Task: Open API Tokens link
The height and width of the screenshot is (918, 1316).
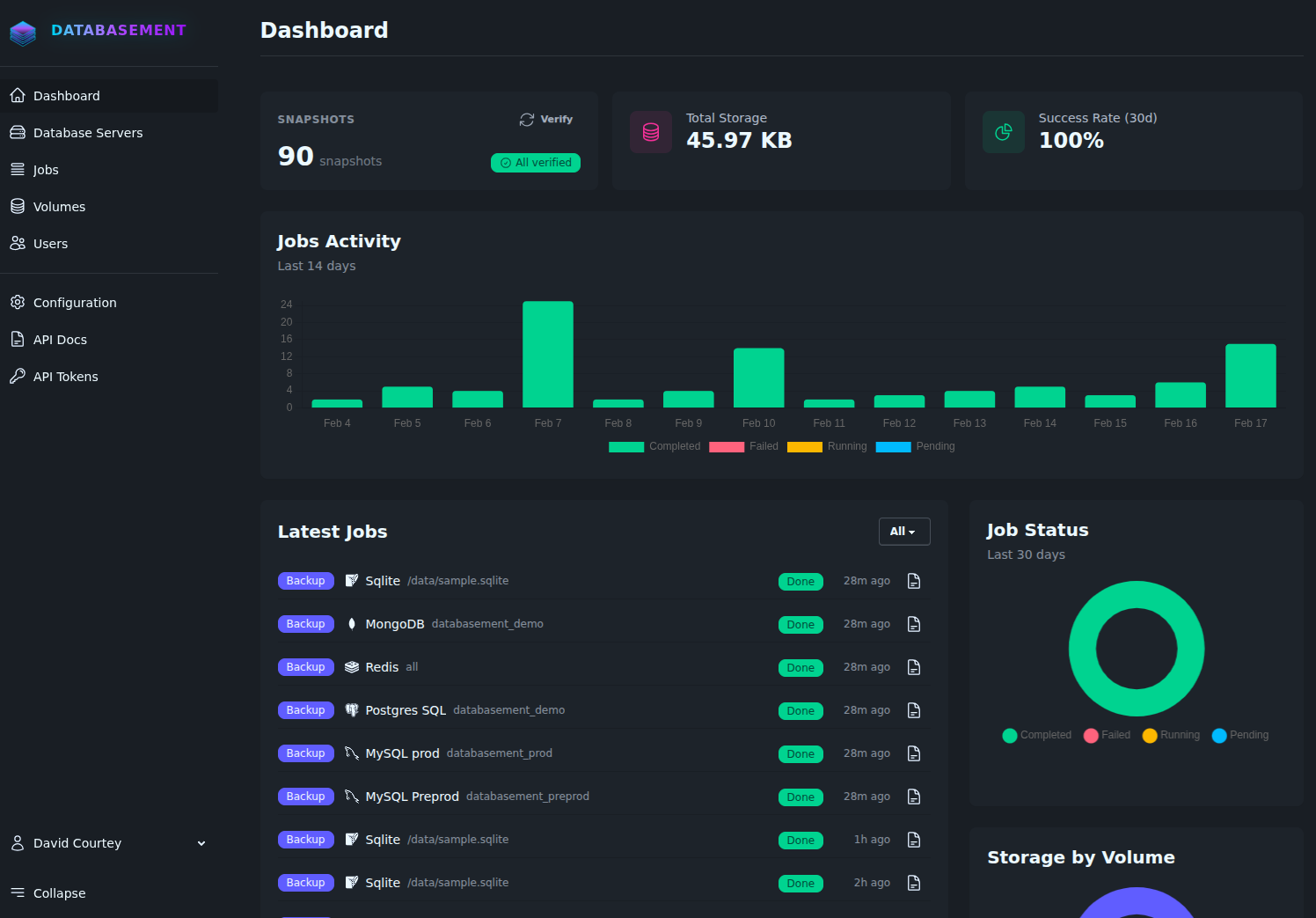Action: pyautogui.click(x=109, y=376)
